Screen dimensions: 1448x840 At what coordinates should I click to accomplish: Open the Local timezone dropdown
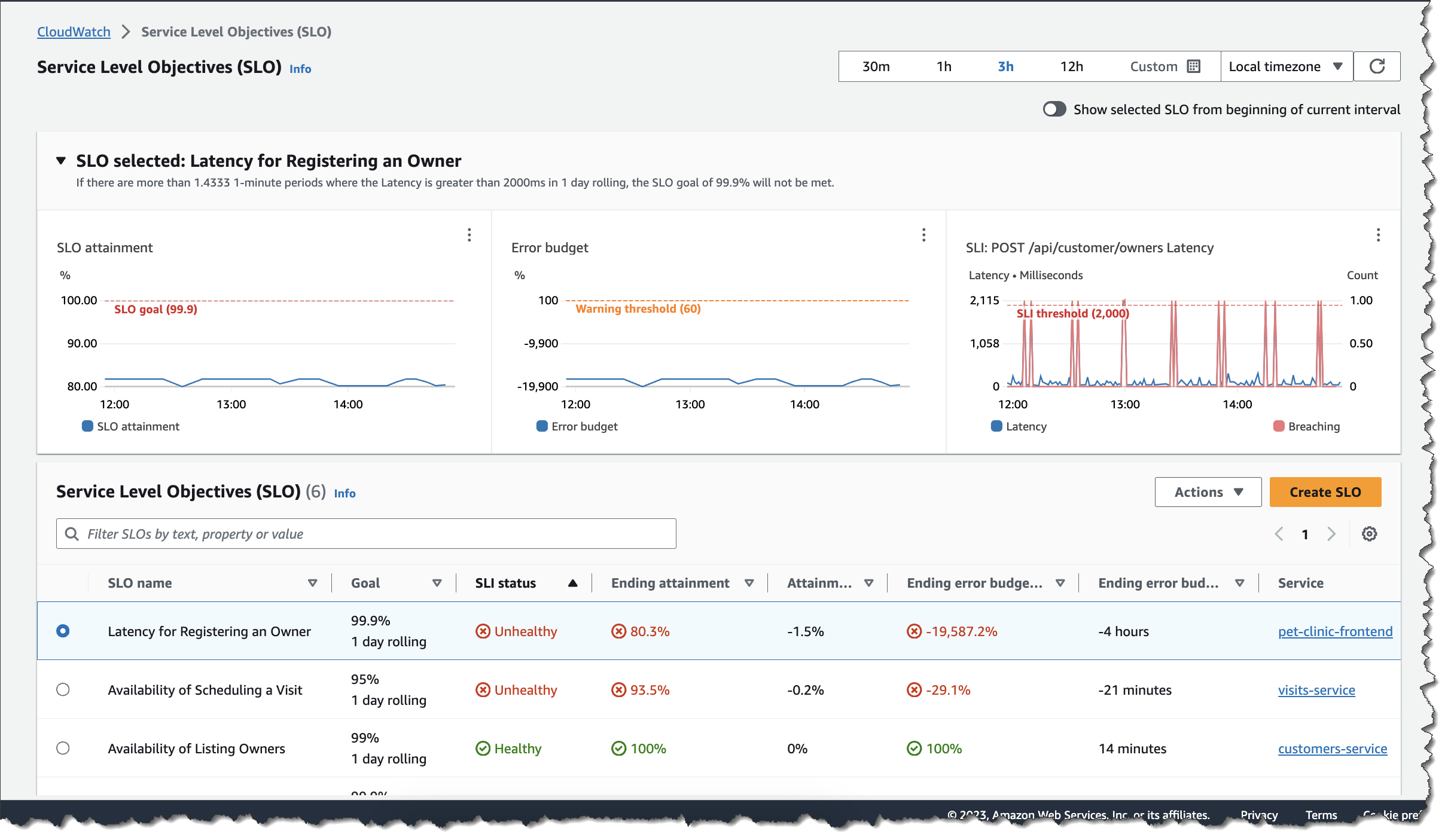[x=1286, y=66]
